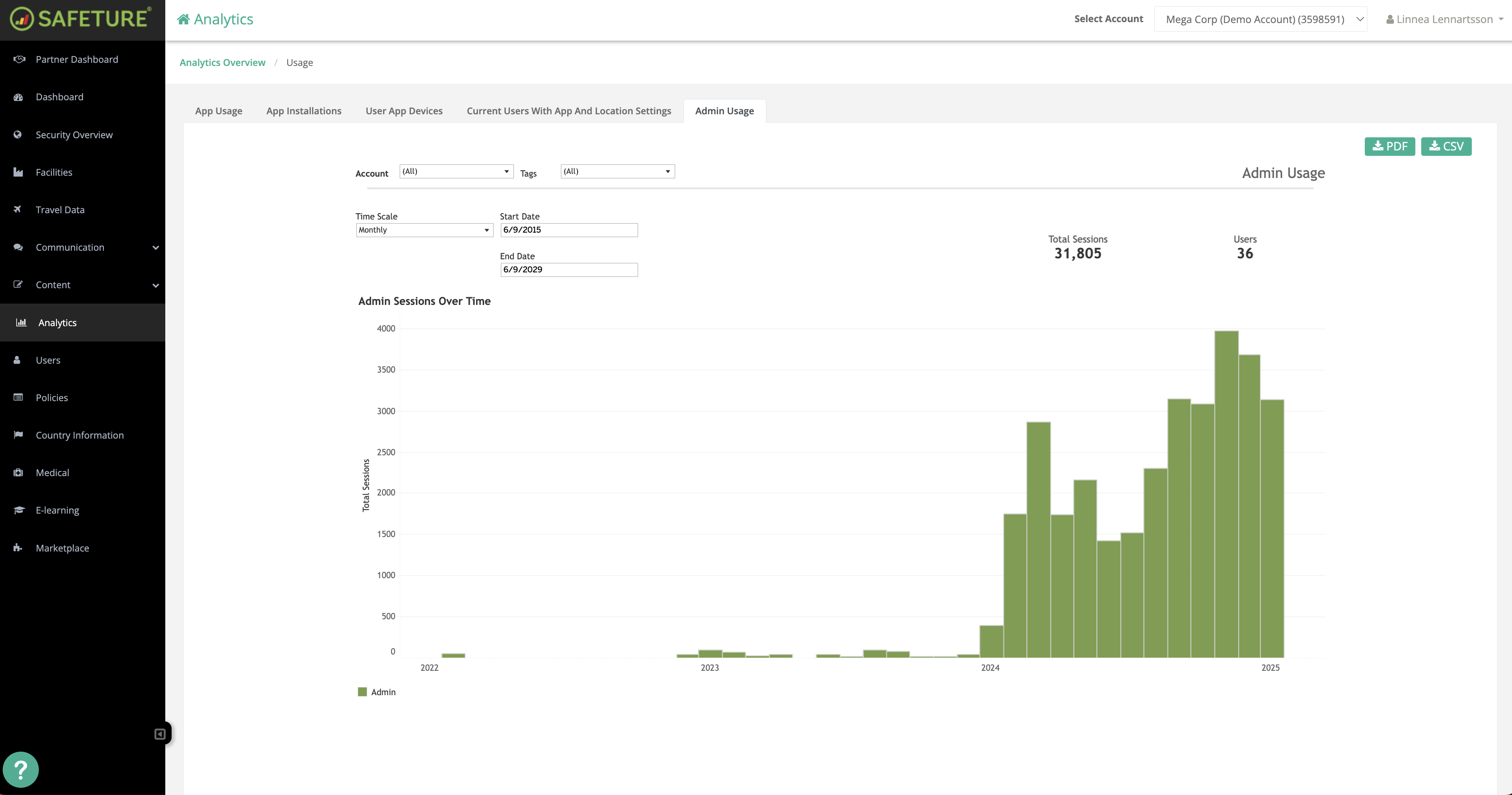Click the help question mark bubble
Image resolution: width=1512 pixels, height=795 pixels.
click(x=21, y=769)
